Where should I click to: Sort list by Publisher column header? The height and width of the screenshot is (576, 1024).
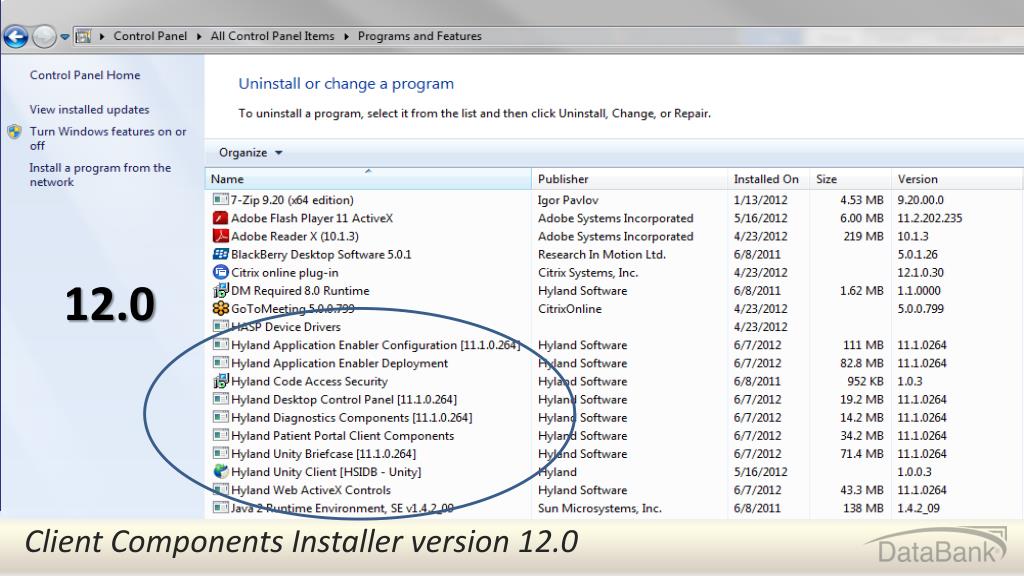pyautogui.click(x=630, y=179)
